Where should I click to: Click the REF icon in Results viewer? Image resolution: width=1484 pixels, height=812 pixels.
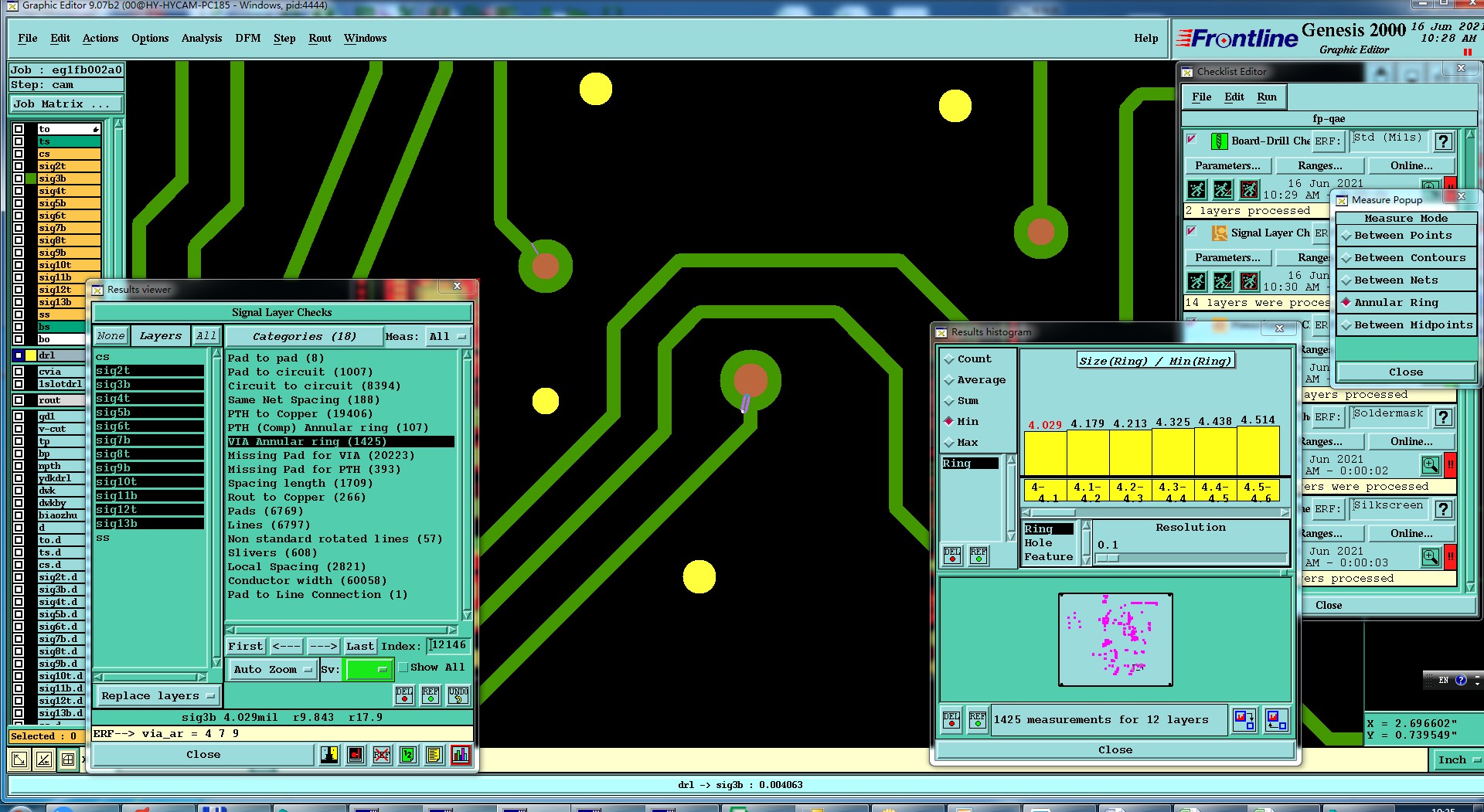(431, 695)
